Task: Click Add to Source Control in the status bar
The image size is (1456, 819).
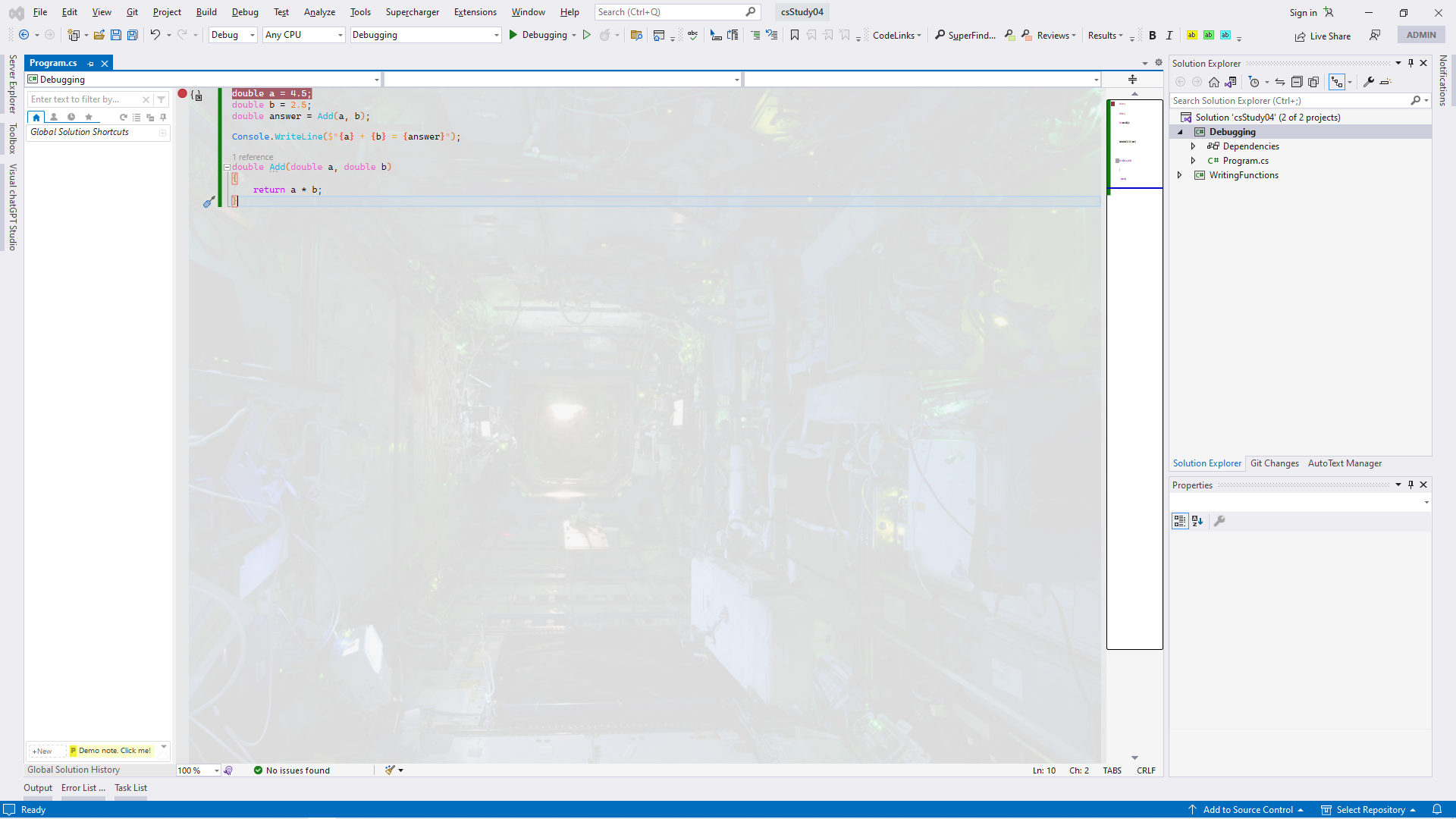Action: coord(1247,810)
